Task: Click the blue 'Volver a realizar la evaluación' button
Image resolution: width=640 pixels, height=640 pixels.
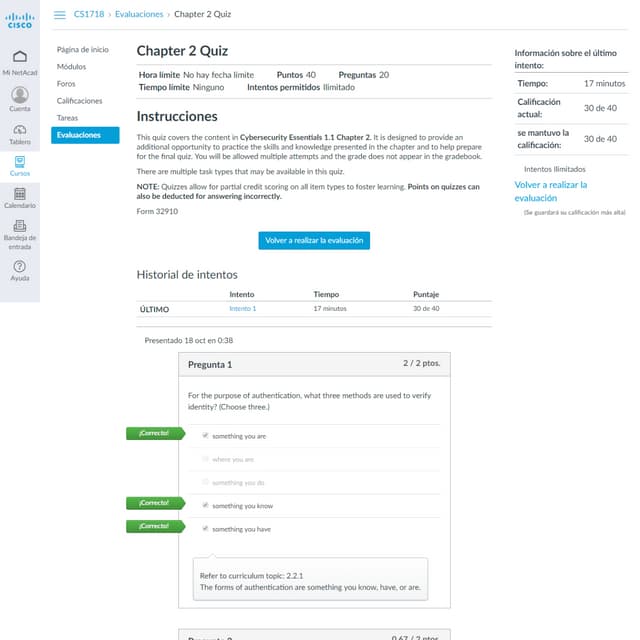Action: 314,240
